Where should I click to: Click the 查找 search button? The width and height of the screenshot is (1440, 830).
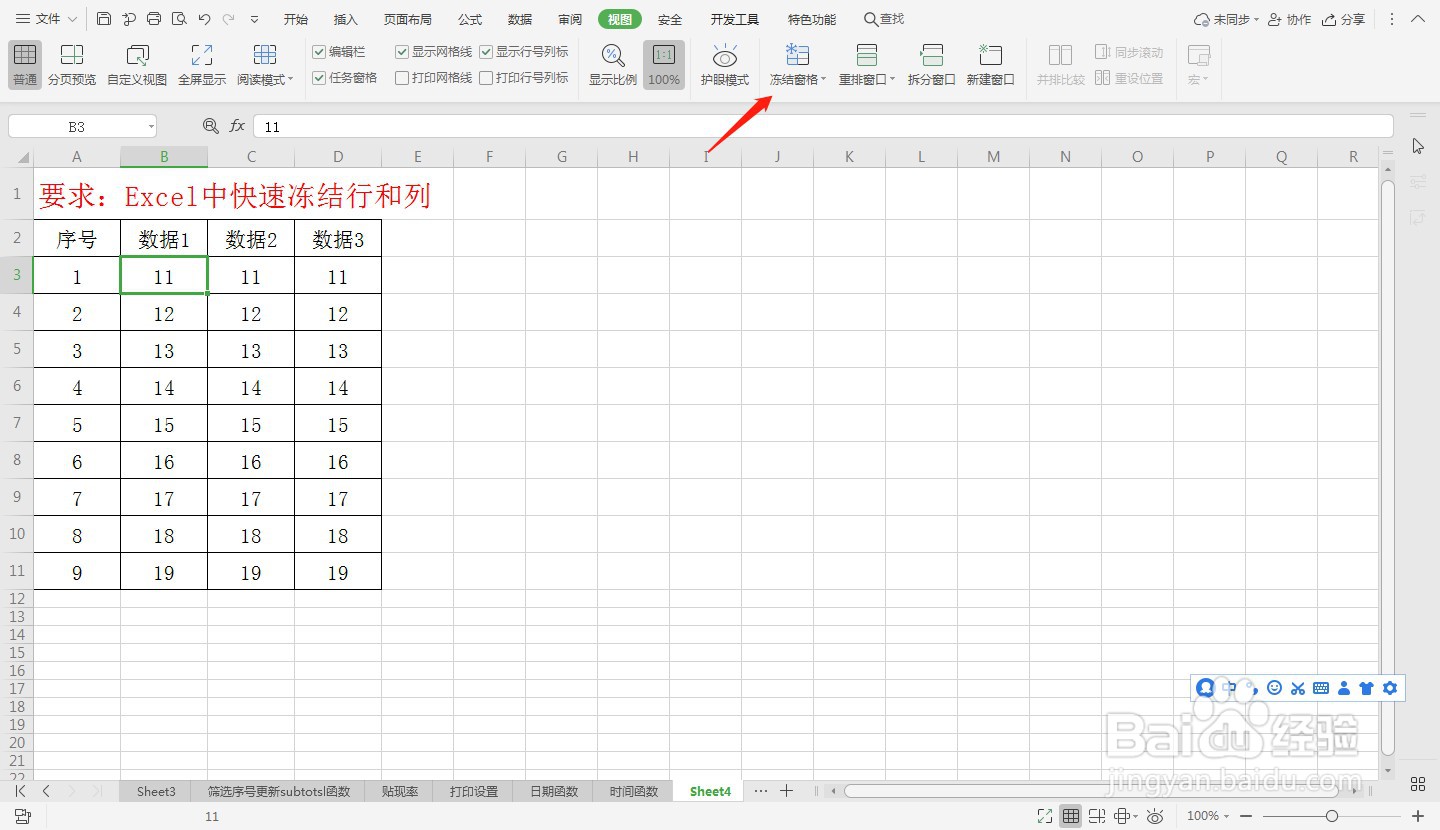click(x=884, y=19)
